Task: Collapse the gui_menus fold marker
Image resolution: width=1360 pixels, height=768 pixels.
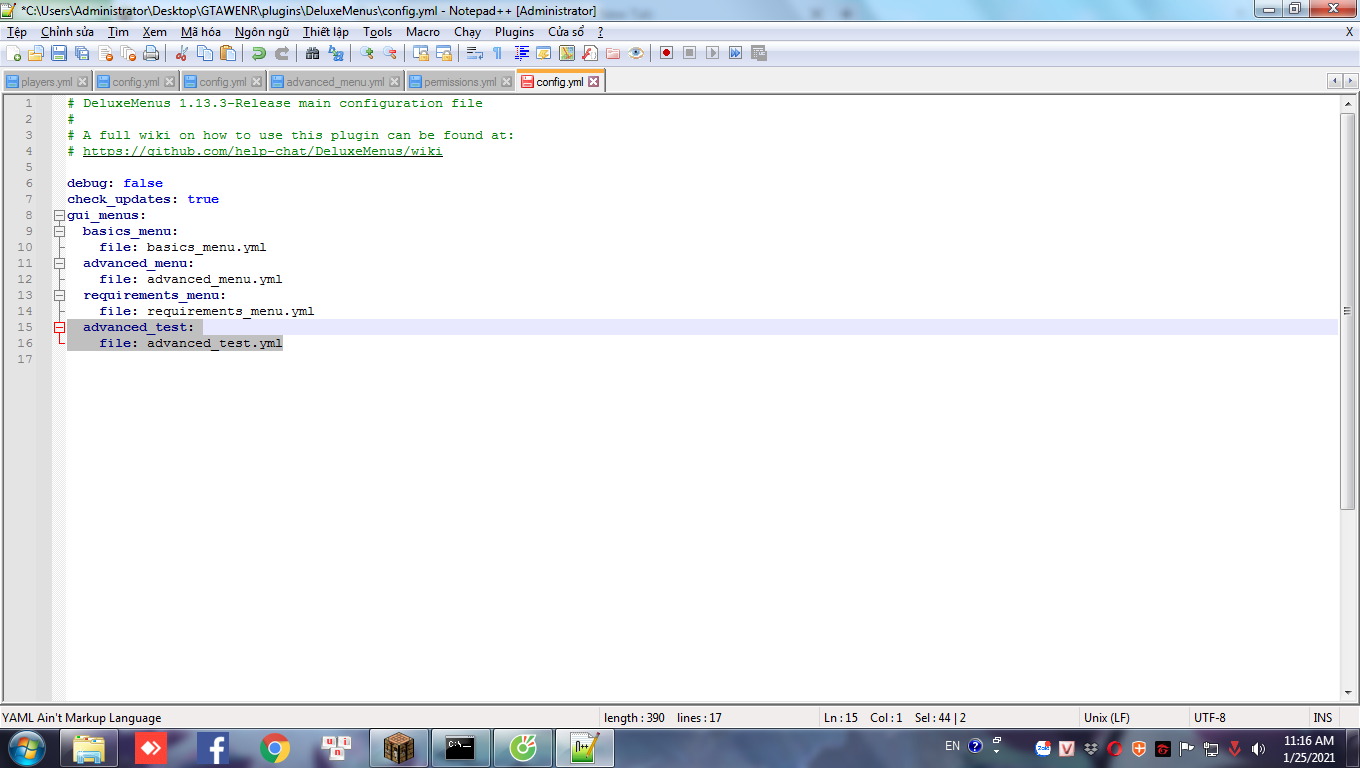Action: tap(59, 215)
